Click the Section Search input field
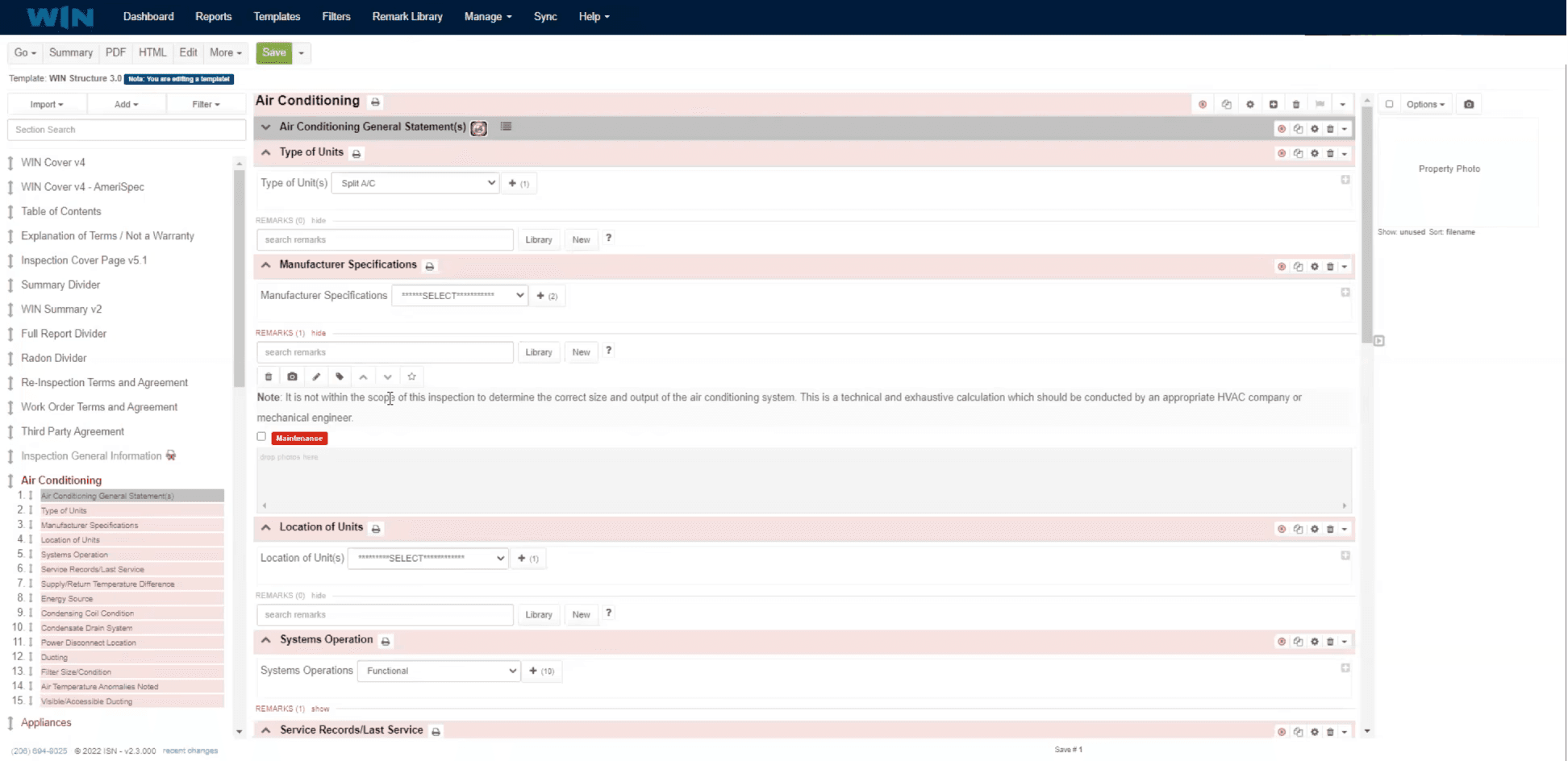This screenshot has height=761, width=1568. (x=127, y=130)
